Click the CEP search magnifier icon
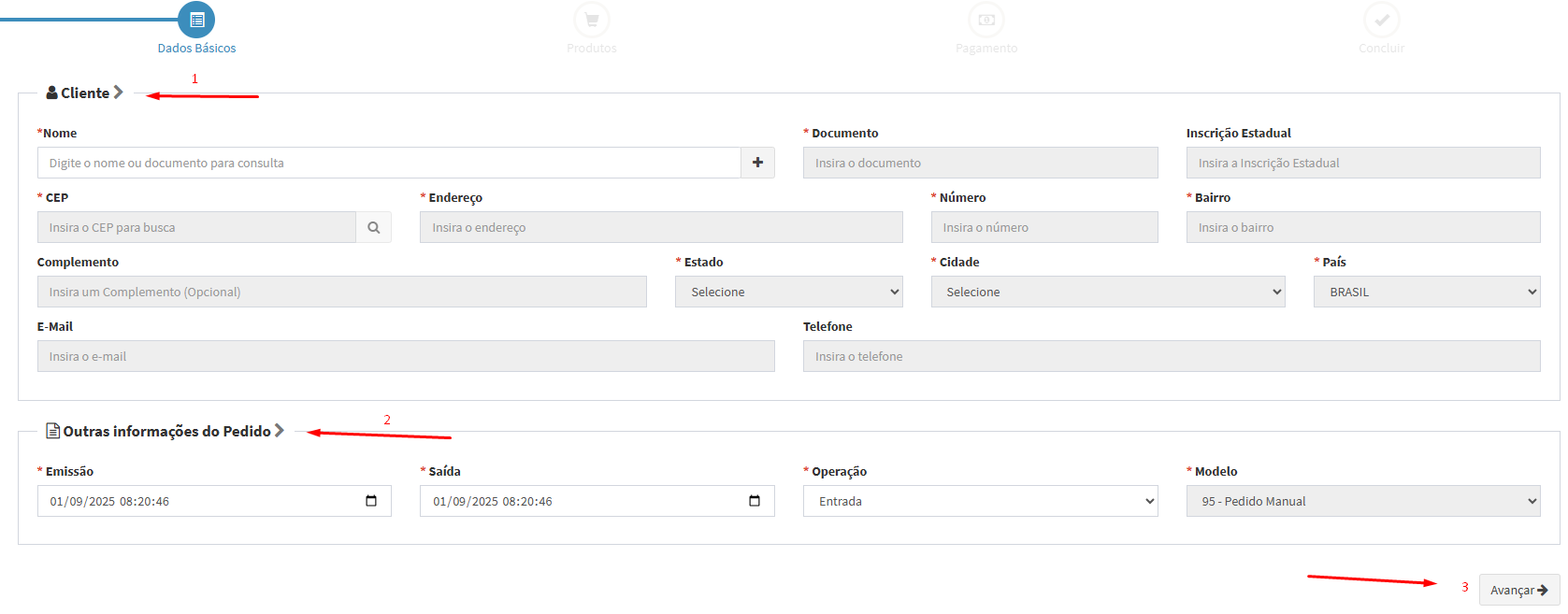Screen dimensions: 1568x614 pos(373,227)
